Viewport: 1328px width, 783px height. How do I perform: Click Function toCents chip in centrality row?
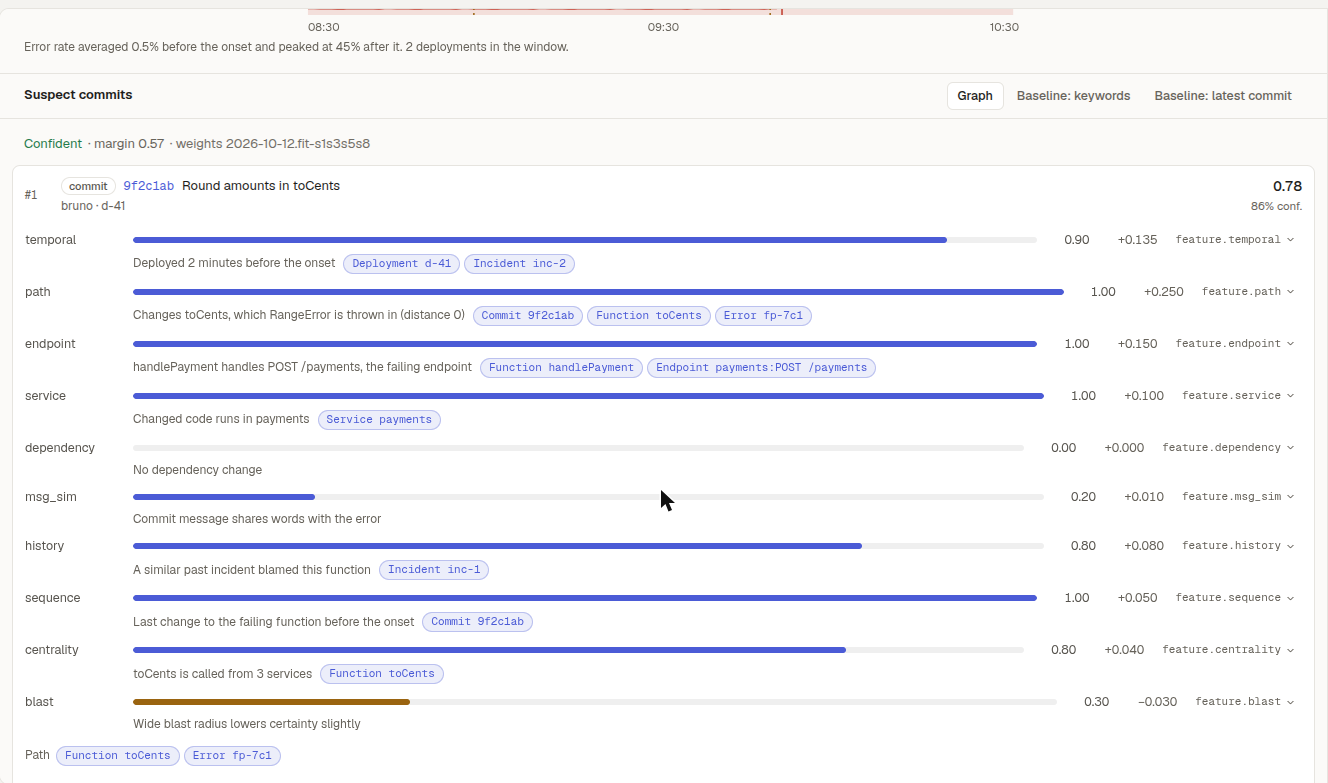(x=382, y=674)
